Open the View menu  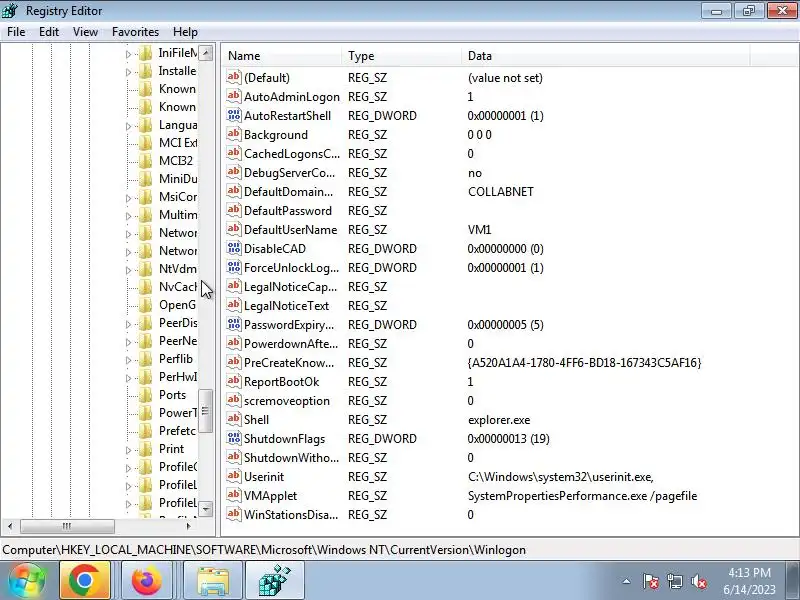85,32
